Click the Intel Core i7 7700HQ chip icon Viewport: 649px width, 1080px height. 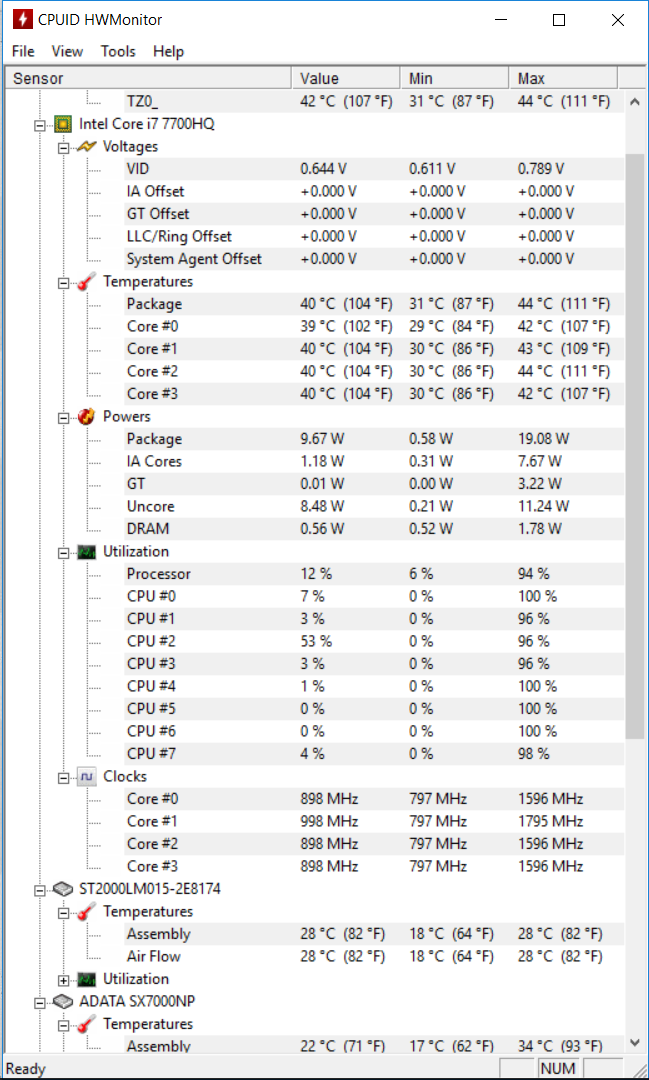point(63,124)
